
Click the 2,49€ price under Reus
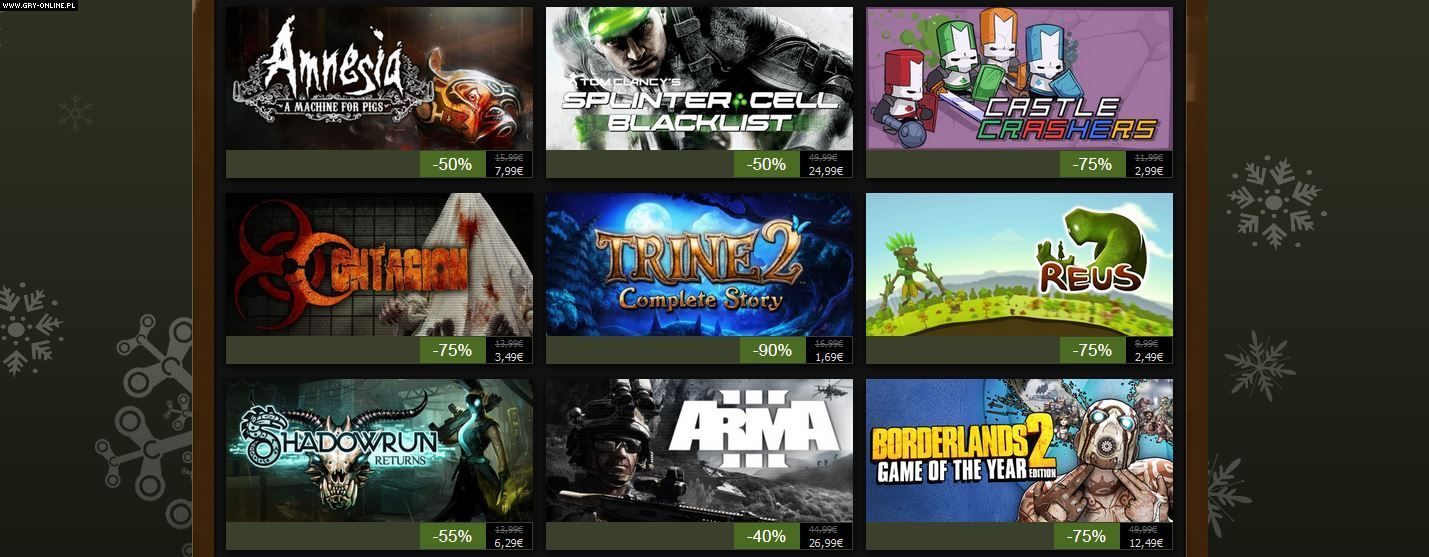pos(1148,357)
